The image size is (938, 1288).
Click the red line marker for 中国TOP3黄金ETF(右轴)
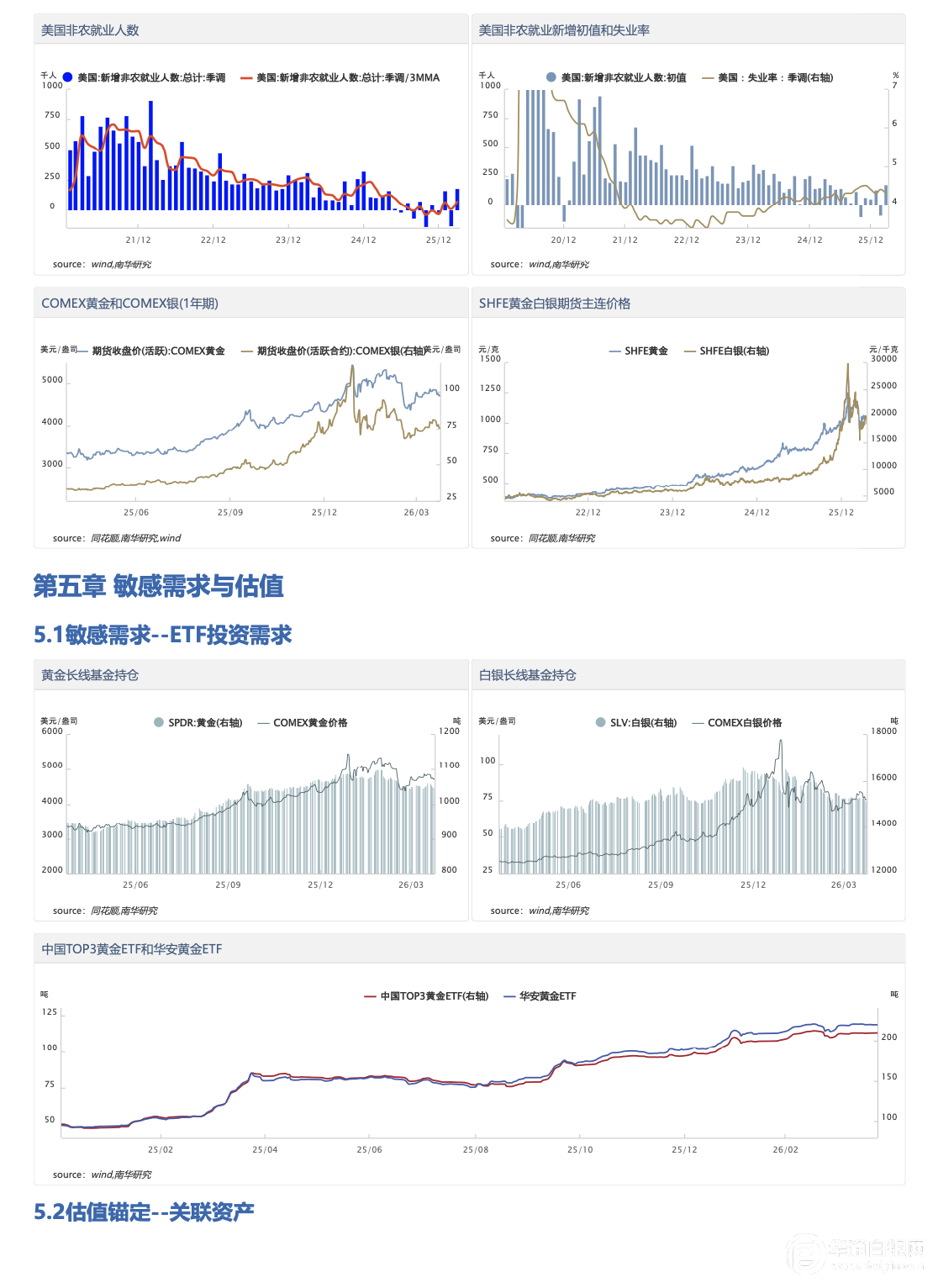370,996
